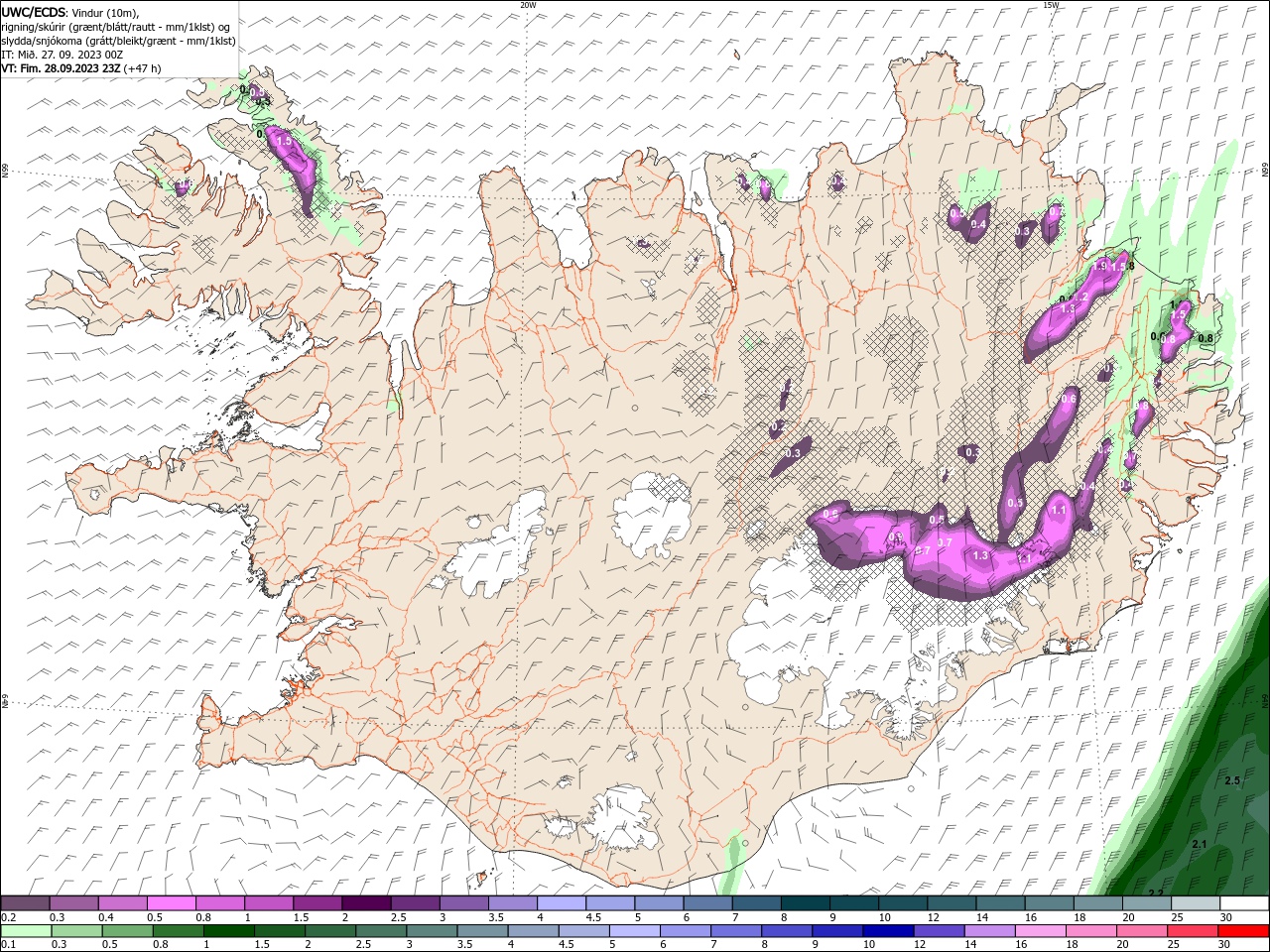This screenshot has width=1270, height=952.
Task: Select the deep blue swatch labeled 10 on lower scale
Action: point(888,931)
